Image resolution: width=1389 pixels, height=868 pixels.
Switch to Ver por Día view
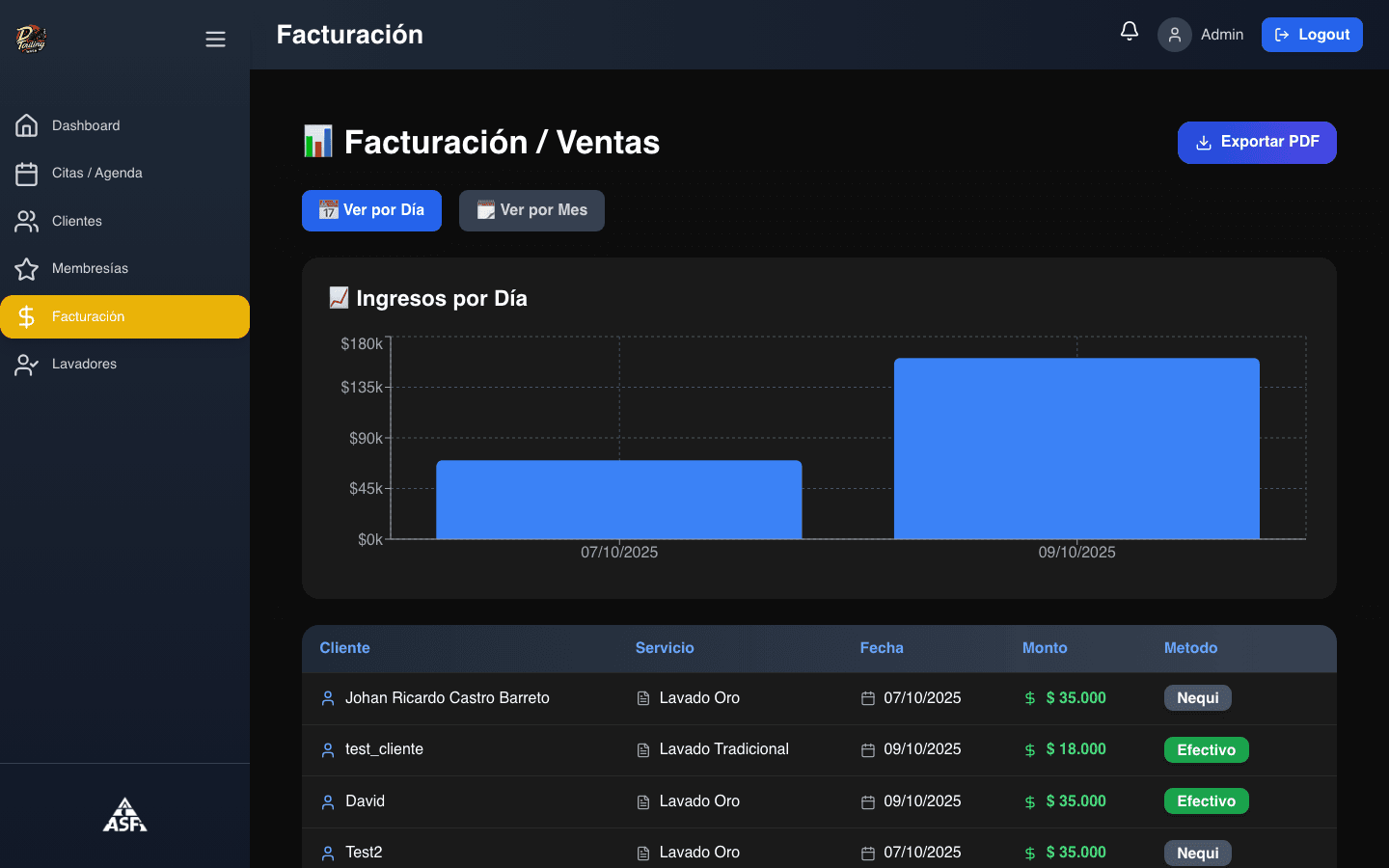pos(371,210)
